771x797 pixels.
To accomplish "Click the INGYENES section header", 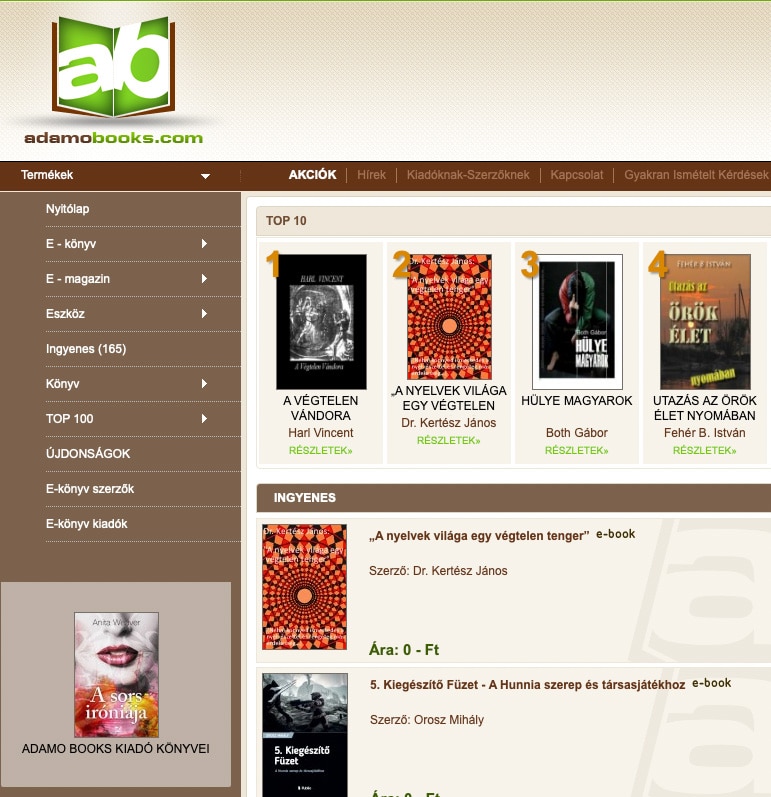I will (x=513, y=498).
